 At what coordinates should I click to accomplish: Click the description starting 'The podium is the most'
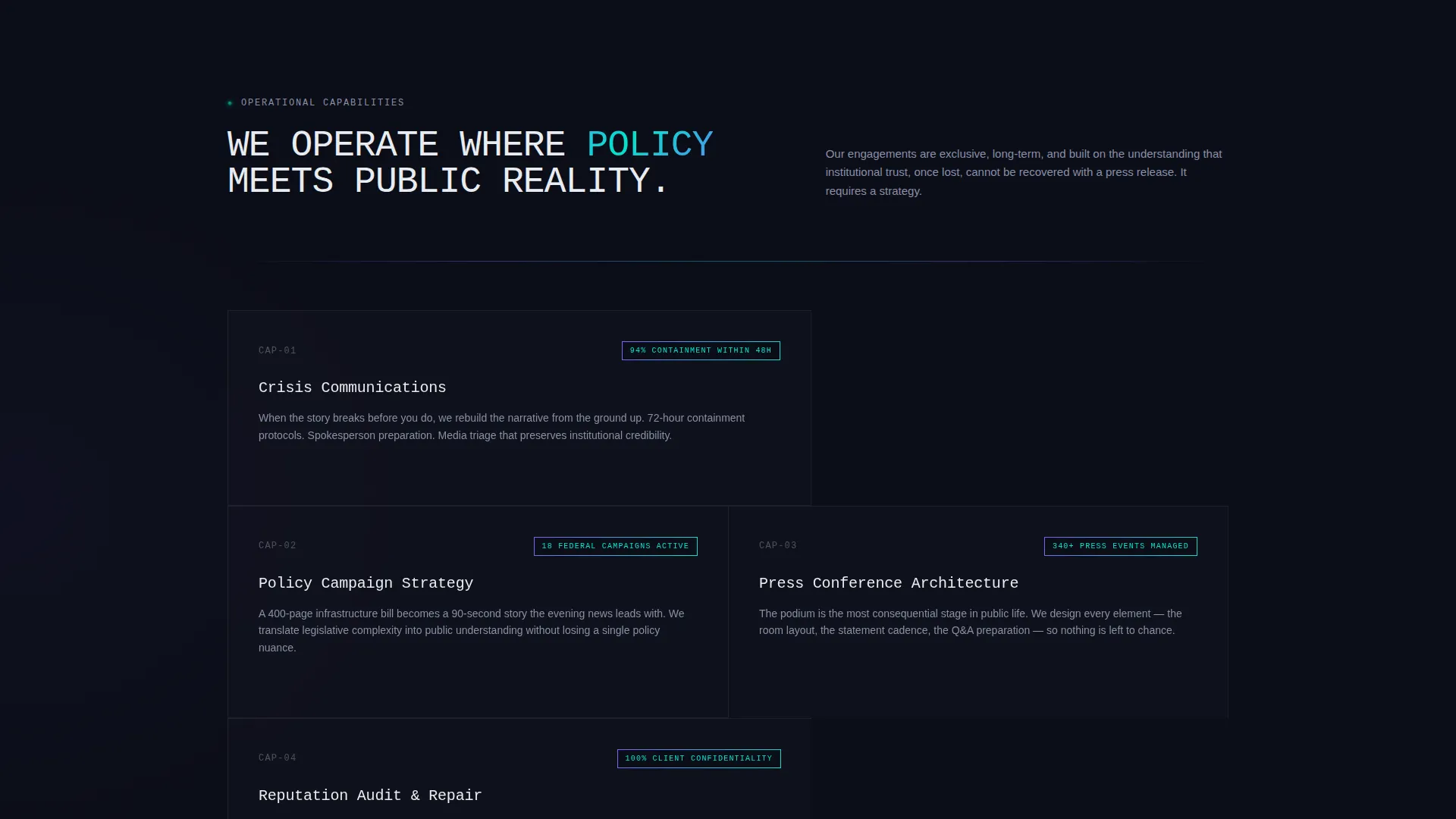[971, 622]
